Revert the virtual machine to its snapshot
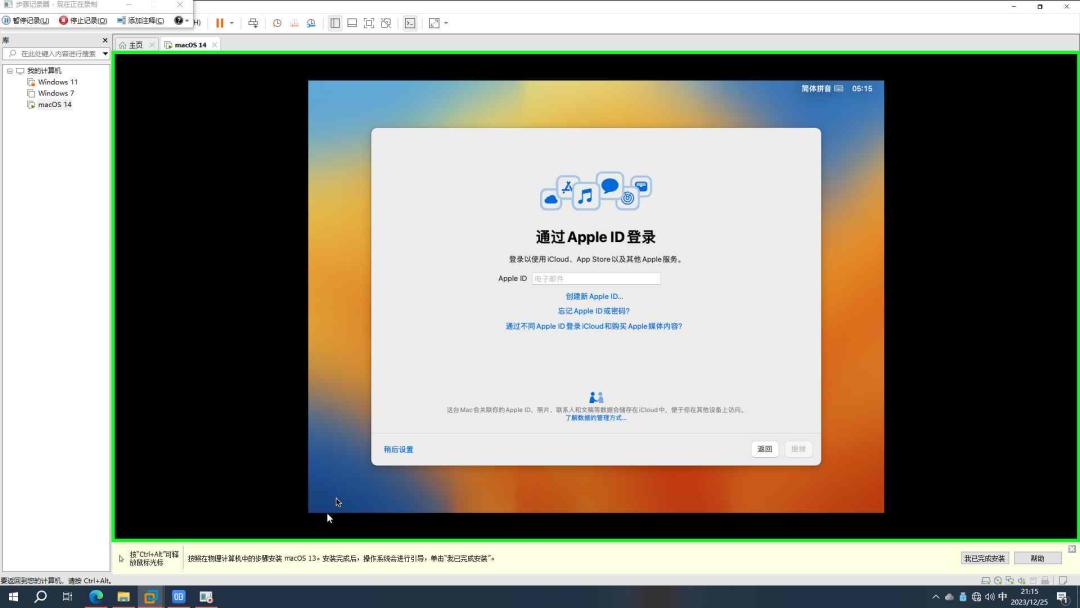The image size is (1080, 608). tap(294, 22)
